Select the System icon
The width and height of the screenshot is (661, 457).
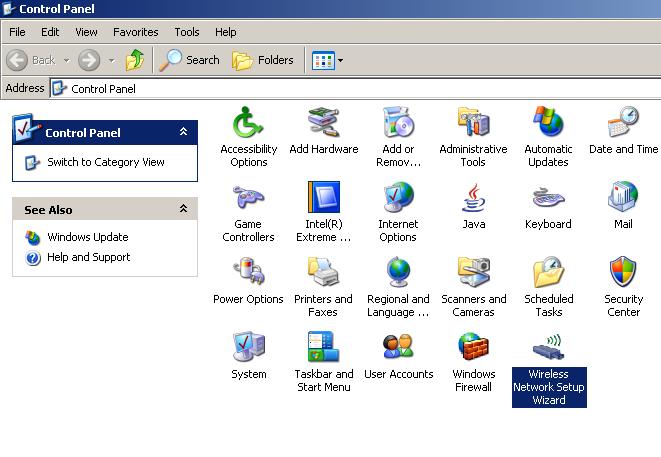coord(249,347)
